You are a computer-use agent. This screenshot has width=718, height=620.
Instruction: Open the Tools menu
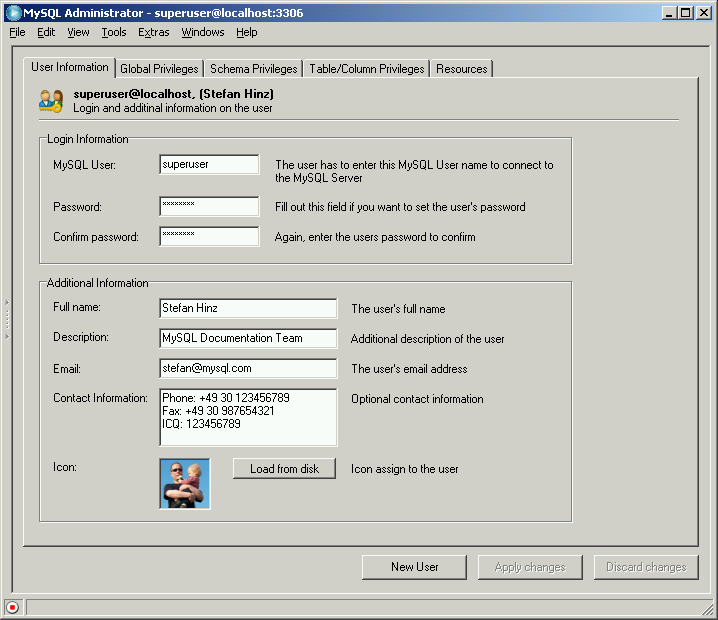[114, 32]
